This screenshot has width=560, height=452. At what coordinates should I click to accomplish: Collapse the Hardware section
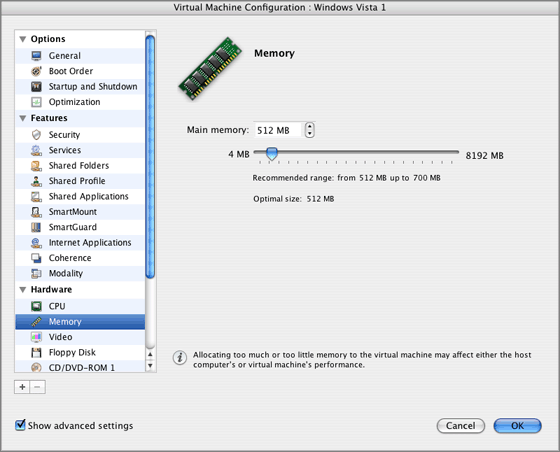pyautogui.click(x=22, y=290)
